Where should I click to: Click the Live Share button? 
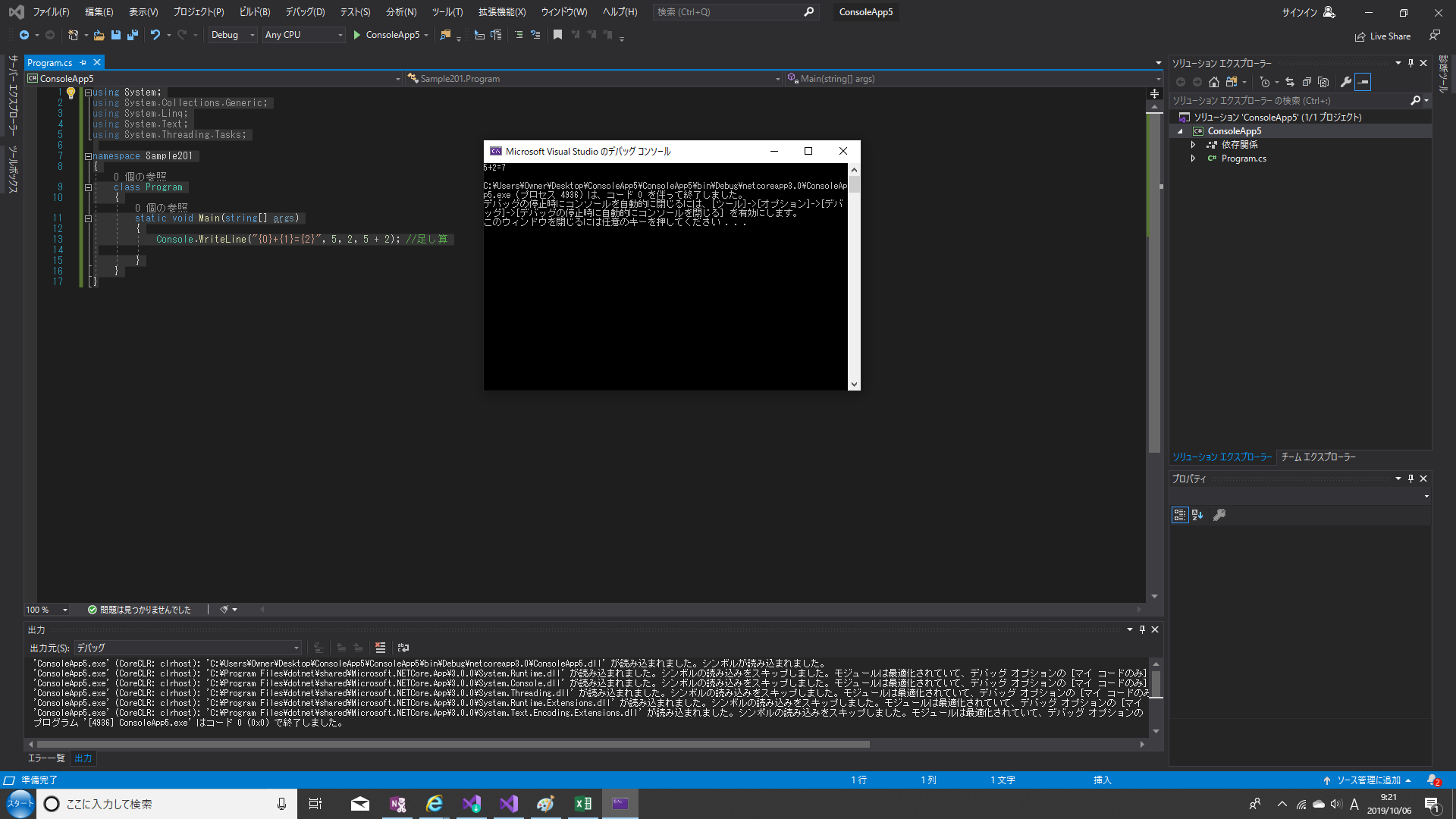pos(1382,36)
